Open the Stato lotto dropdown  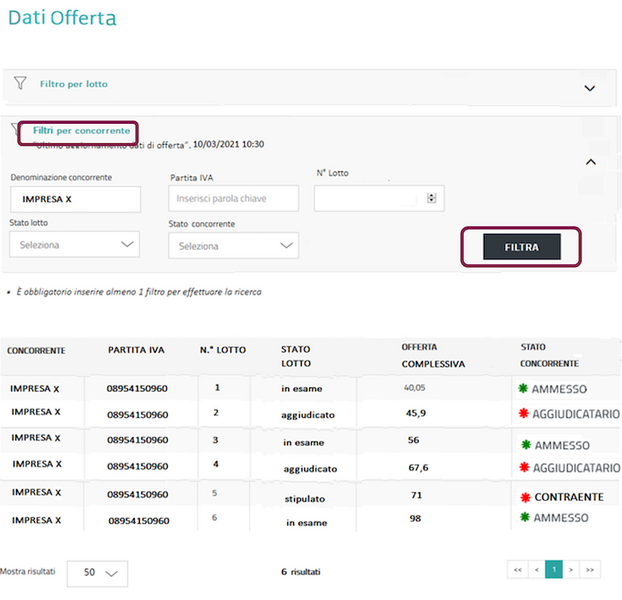pyautogui.click(x=74, y=245)
